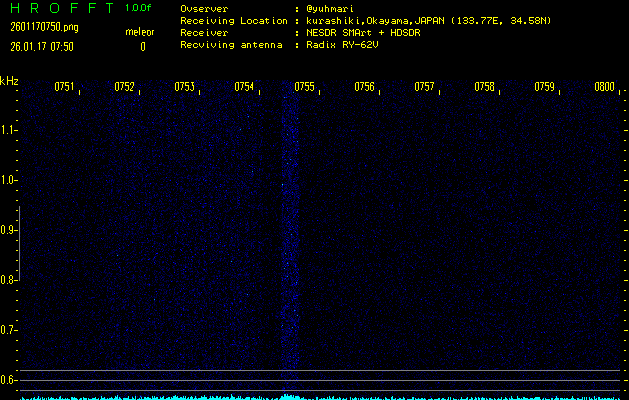Click the gray vertical range bar near 0.9 kHz
The width and height of the screenshot is (629, 400).
pos(19,243)
